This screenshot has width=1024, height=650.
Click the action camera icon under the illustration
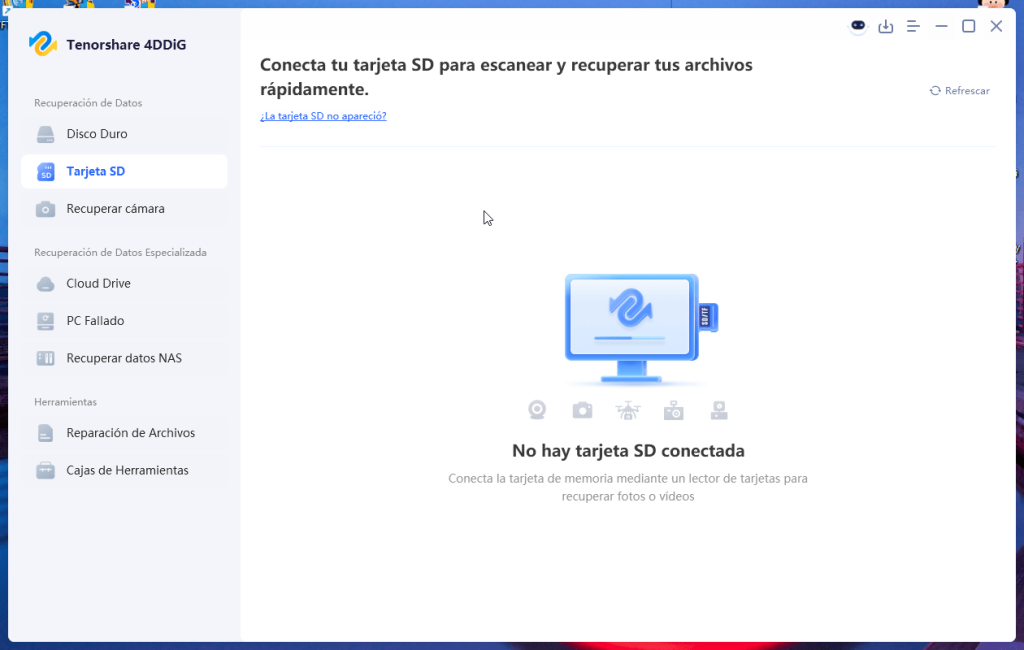(673, 410)
